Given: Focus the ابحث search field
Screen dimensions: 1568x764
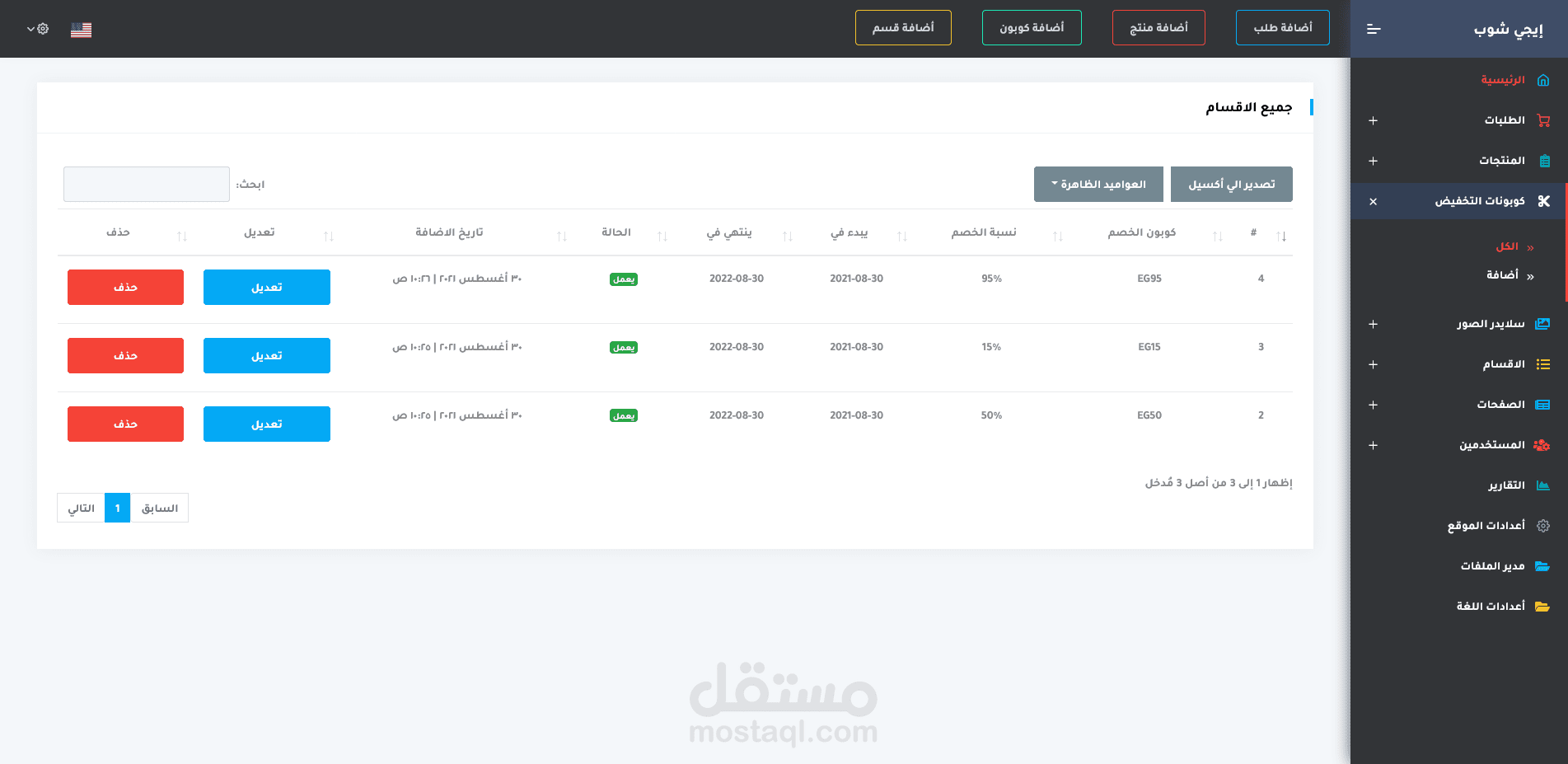Looking at the screenshot, I should pyautogui.click(x=147, y=185).
